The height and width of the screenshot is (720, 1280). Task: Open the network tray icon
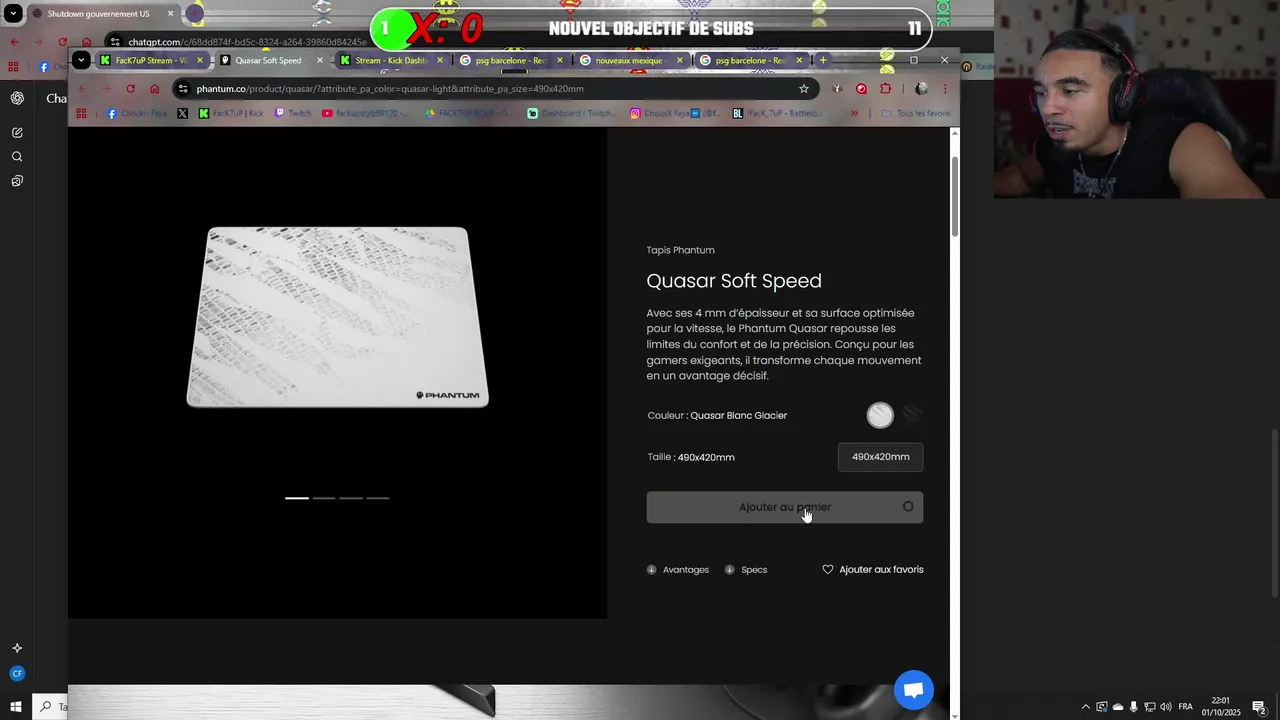[x=1150, y=707]
